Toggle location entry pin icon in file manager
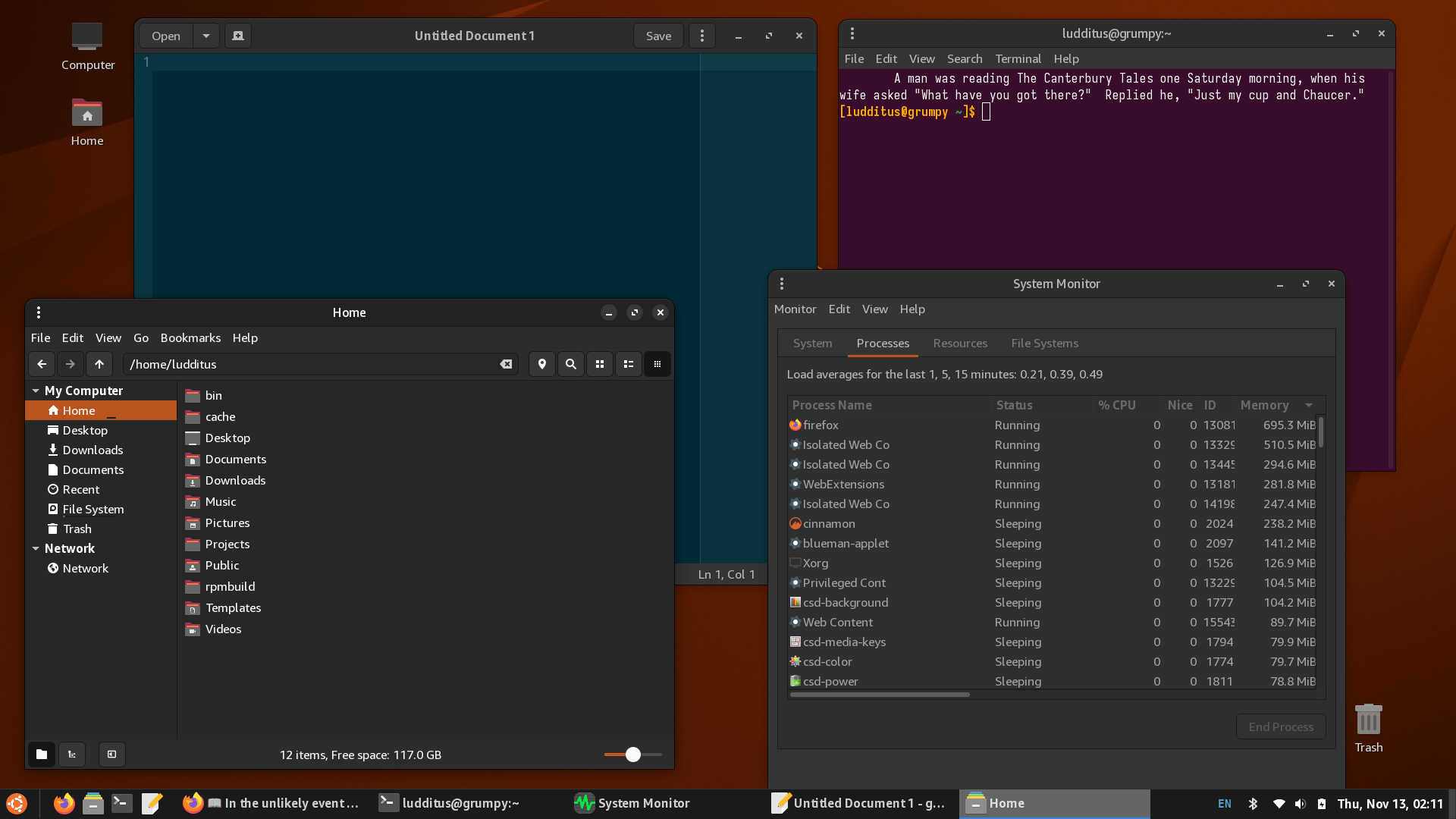Screen dimensions: 1456x819 (x=542, y=364)
